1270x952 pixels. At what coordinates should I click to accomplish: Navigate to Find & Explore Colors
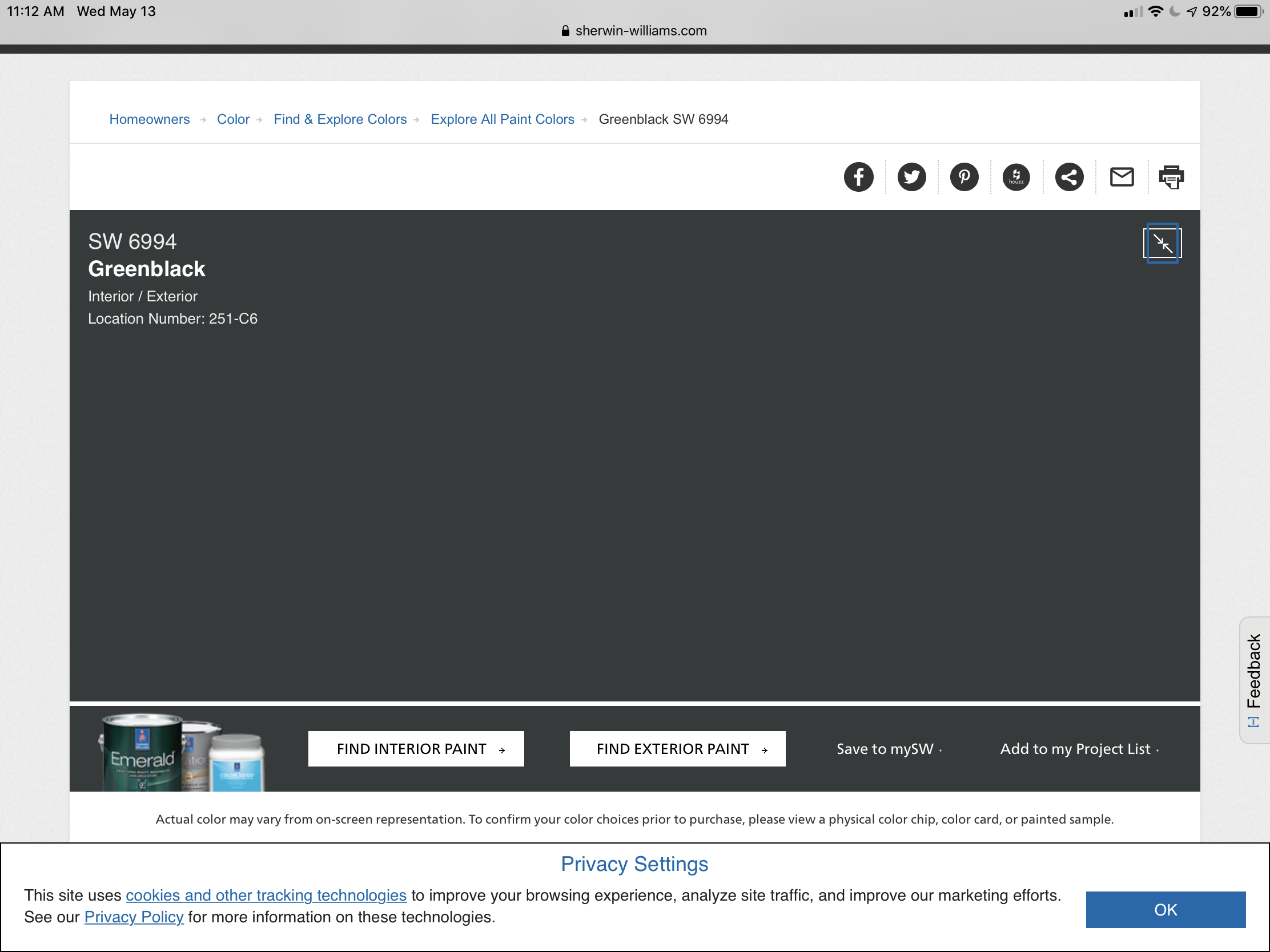340,119
